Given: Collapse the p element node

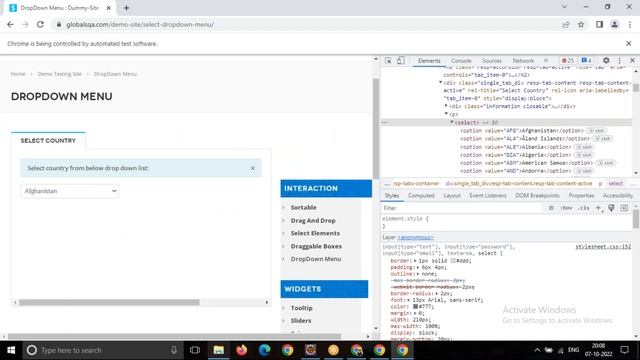Looking at the screenshot, I should click(x=446, y=114).
